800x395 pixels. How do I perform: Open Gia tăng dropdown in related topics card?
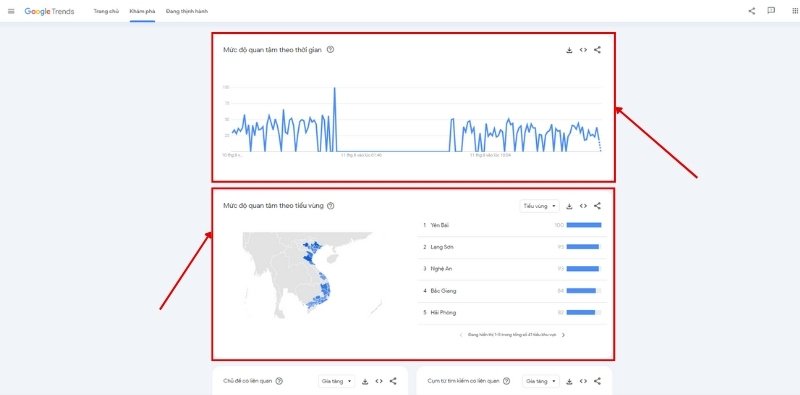(336, 381)
